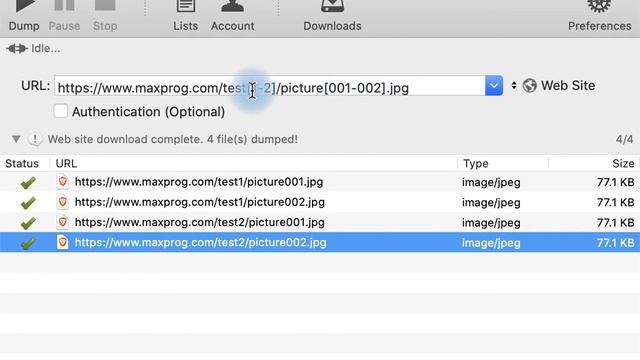Open Preferences from the toolbar
The image size is (640, 360).
pos(600,16)
